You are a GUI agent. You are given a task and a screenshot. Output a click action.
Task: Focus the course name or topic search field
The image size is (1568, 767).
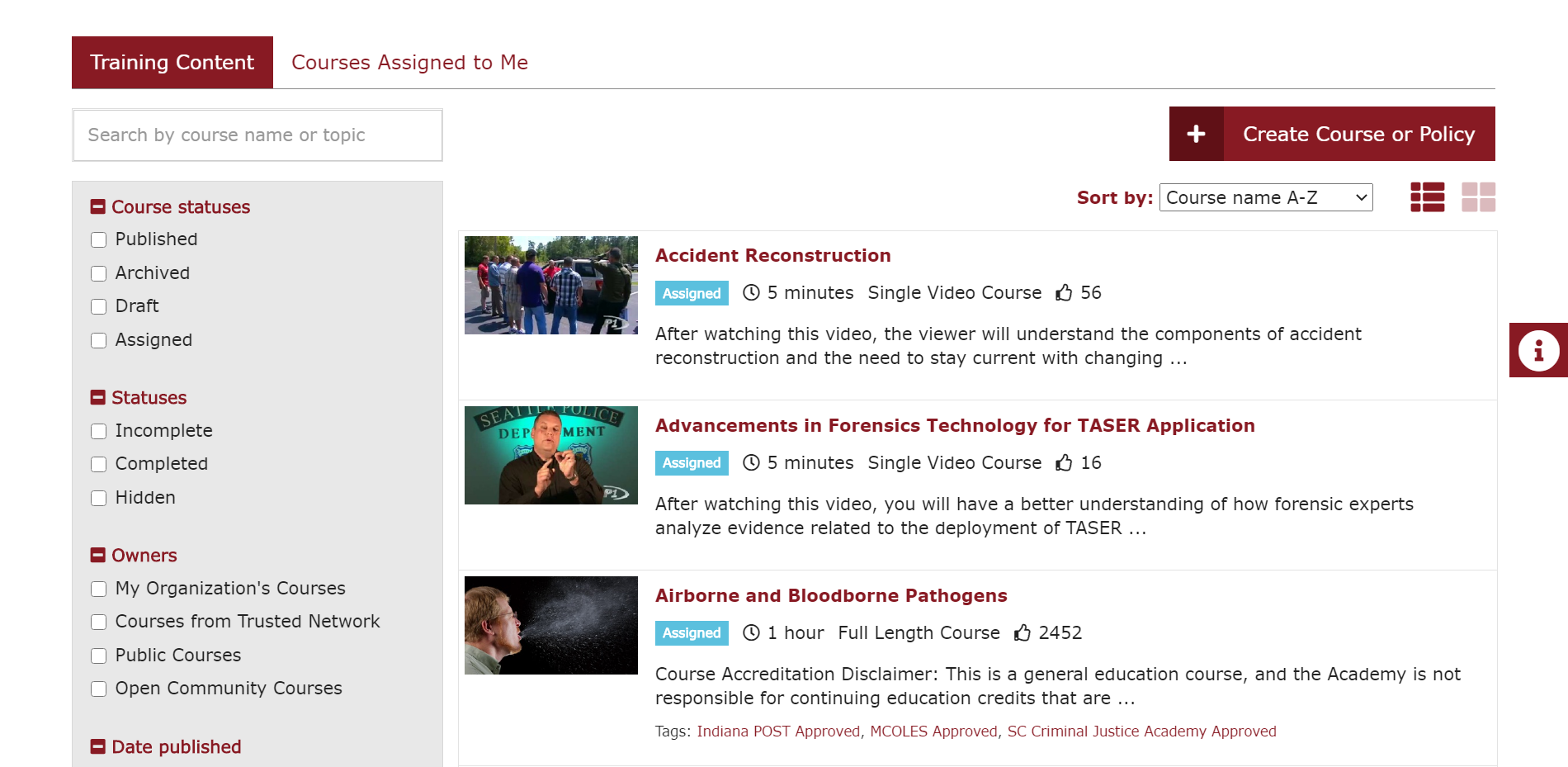[x=257, y=135]
